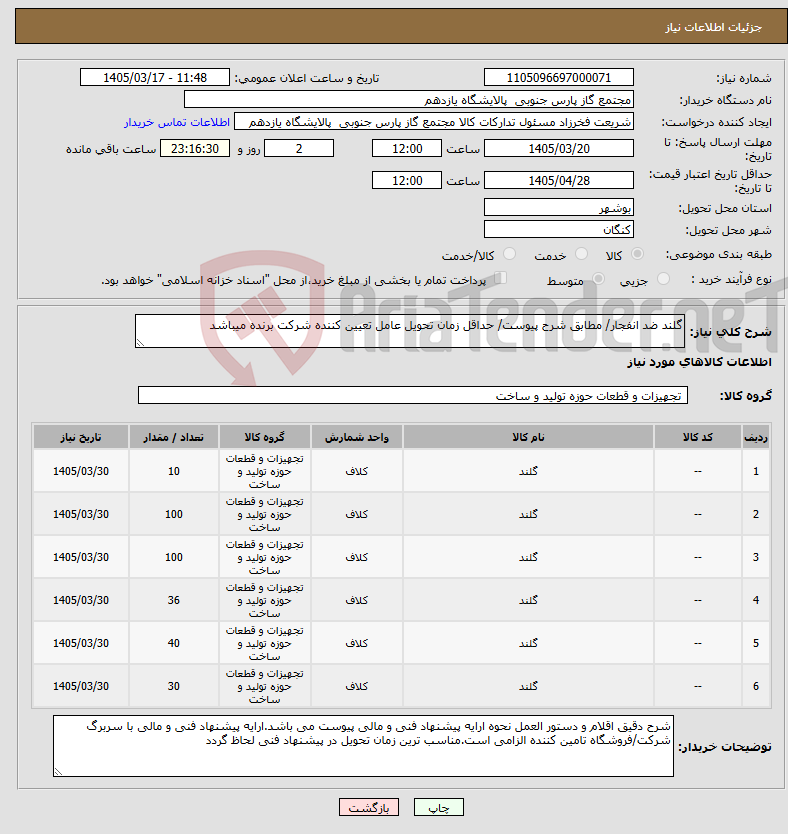
Task: Click the شرح کلی نیاز description textbox
Action: click(410, 331)
